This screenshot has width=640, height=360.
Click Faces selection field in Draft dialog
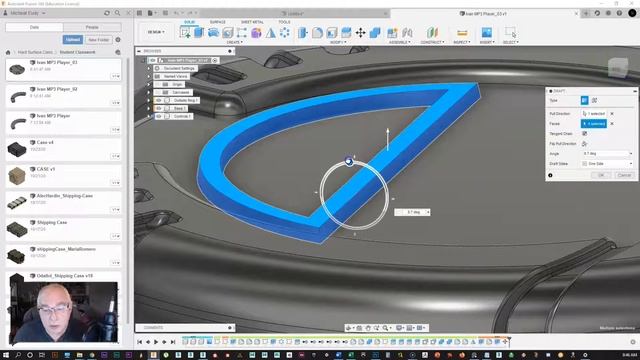594,124
